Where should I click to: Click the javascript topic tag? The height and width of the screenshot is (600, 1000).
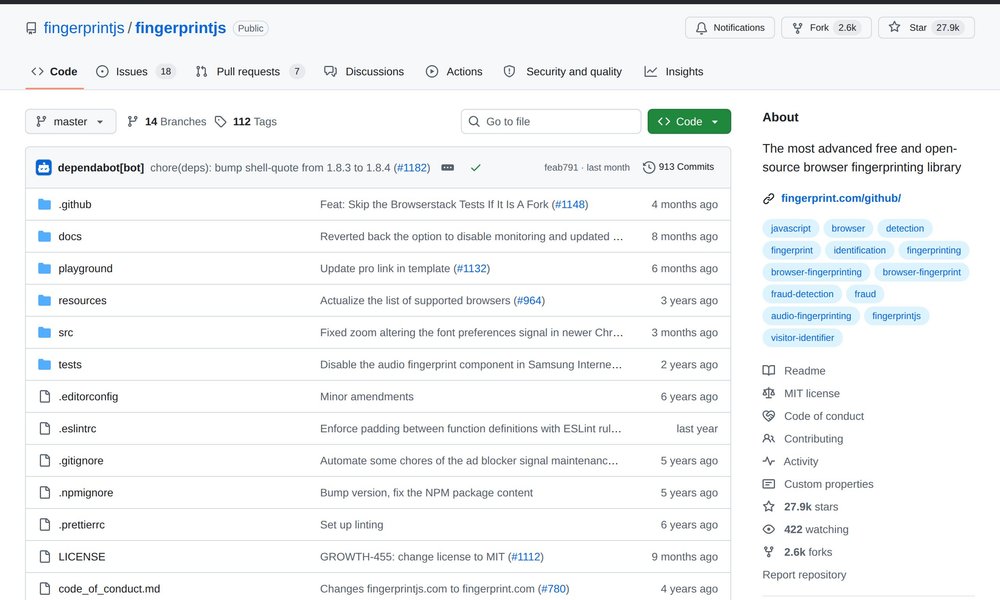tap(791, 228)
